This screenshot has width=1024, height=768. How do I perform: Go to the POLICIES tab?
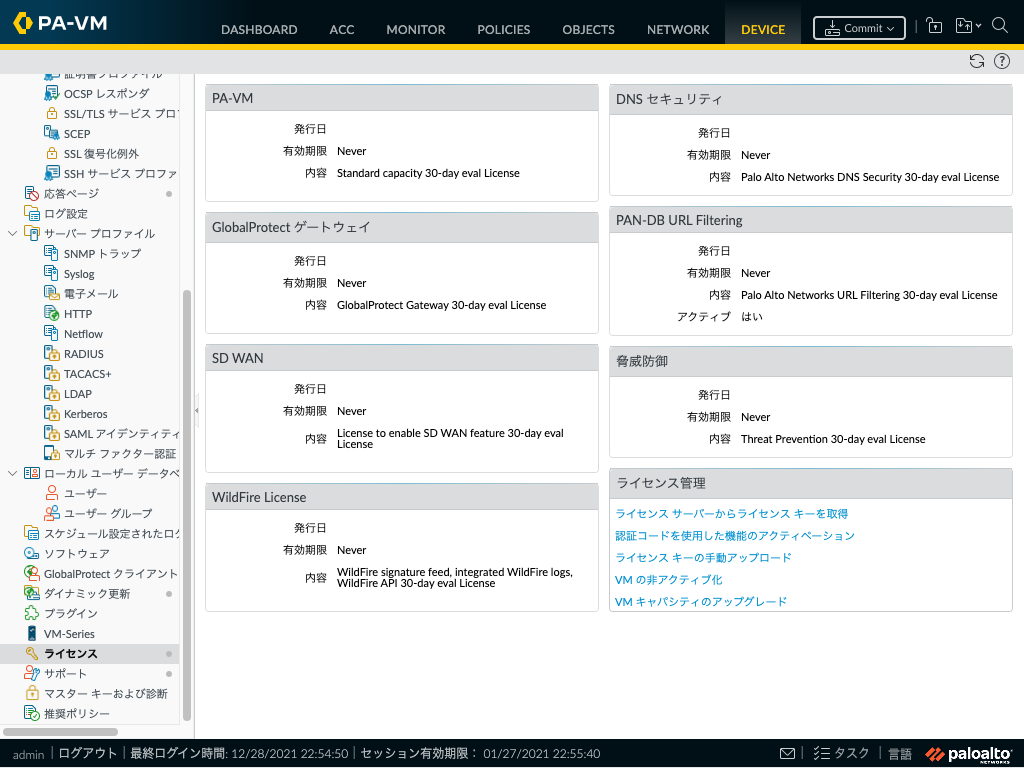[504, 29]
